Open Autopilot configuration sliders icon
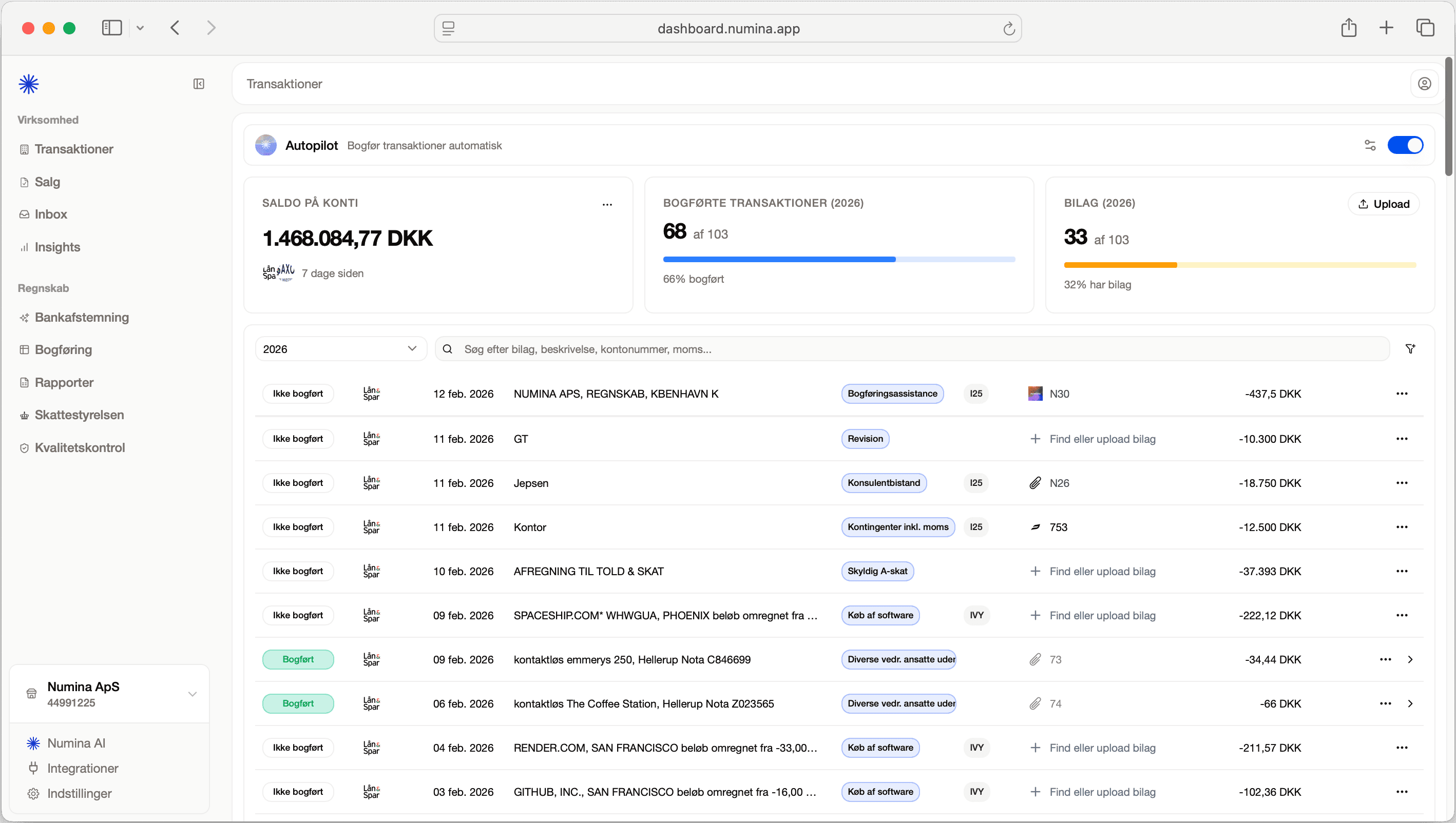This screenshot has width=1456, height=823. point(1370,145)
